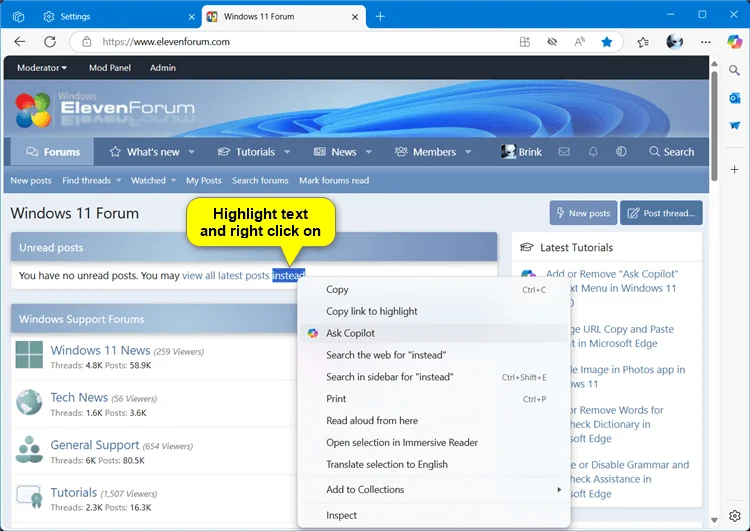Click the tracking prevention eye icon
This screenshot has width=750, height=531.
[552, 42]
